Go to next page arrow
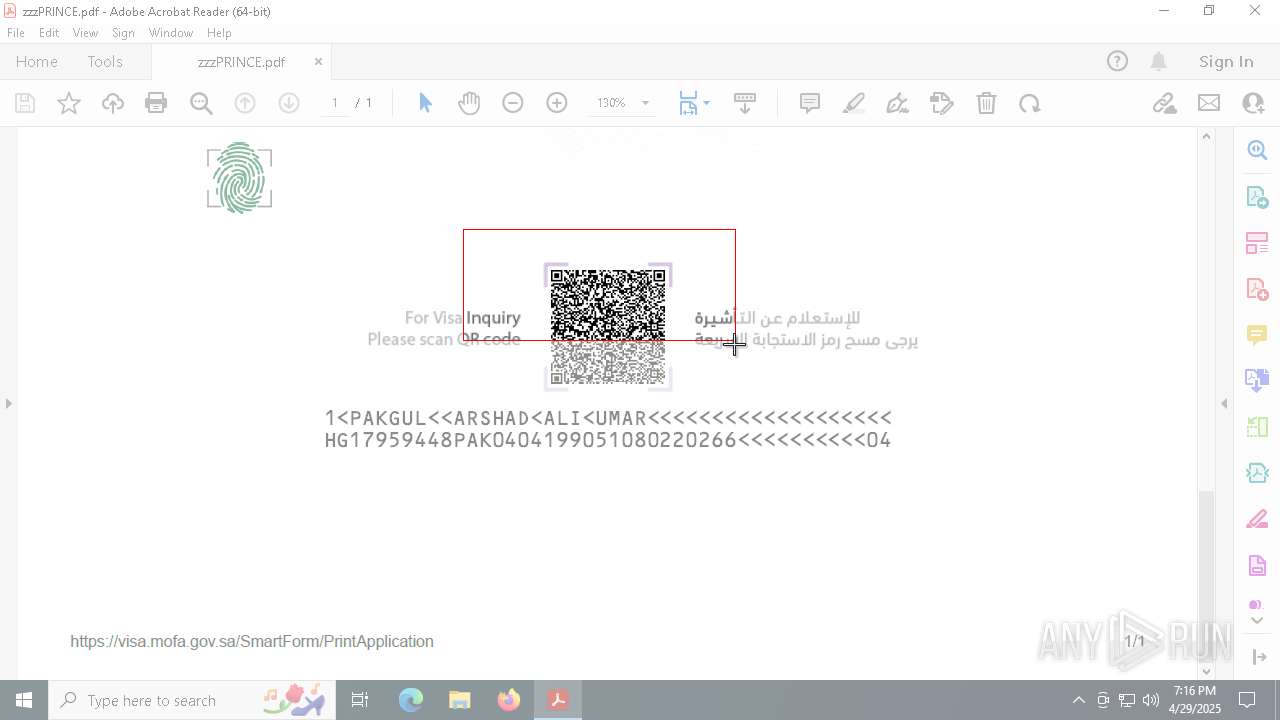1280x720 pixels. [289, 103]
